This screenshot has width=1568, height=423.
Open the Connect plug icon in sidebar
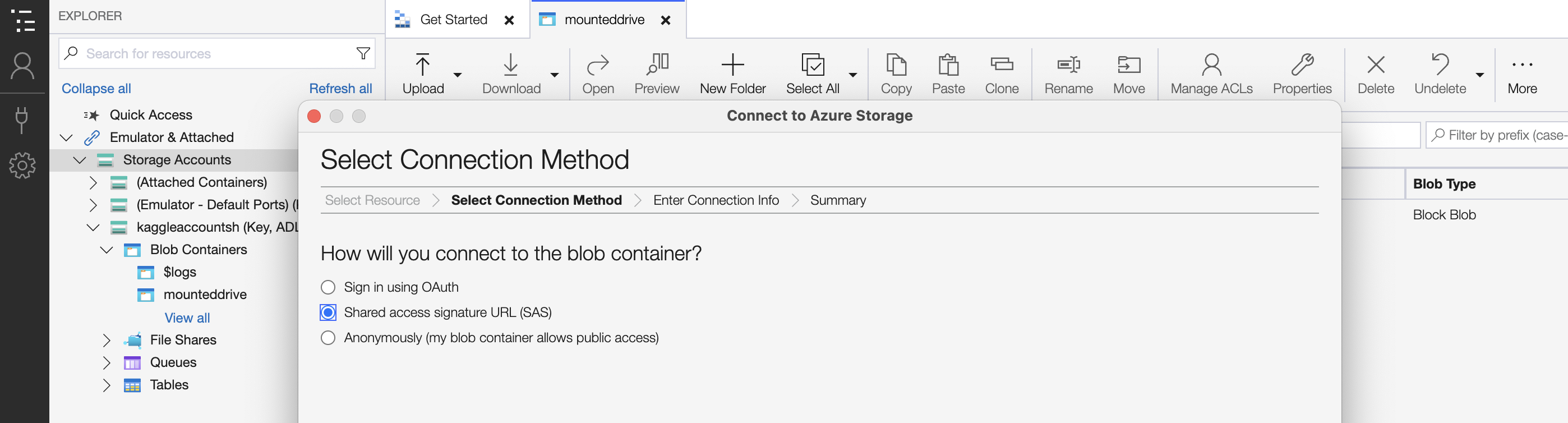point(22,120)
